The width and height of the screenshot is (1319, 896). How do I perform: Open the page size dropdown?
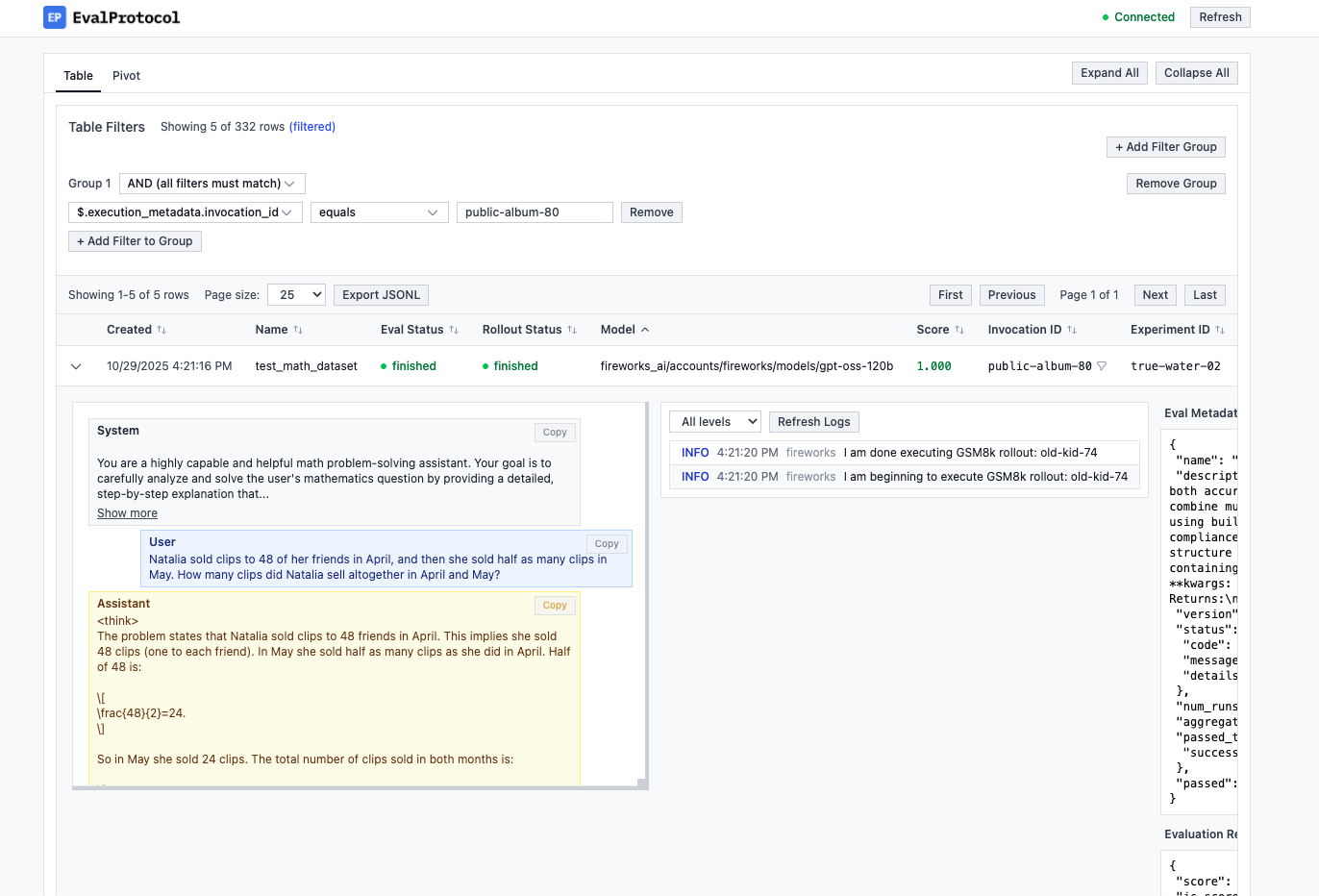tap(297, 295)
